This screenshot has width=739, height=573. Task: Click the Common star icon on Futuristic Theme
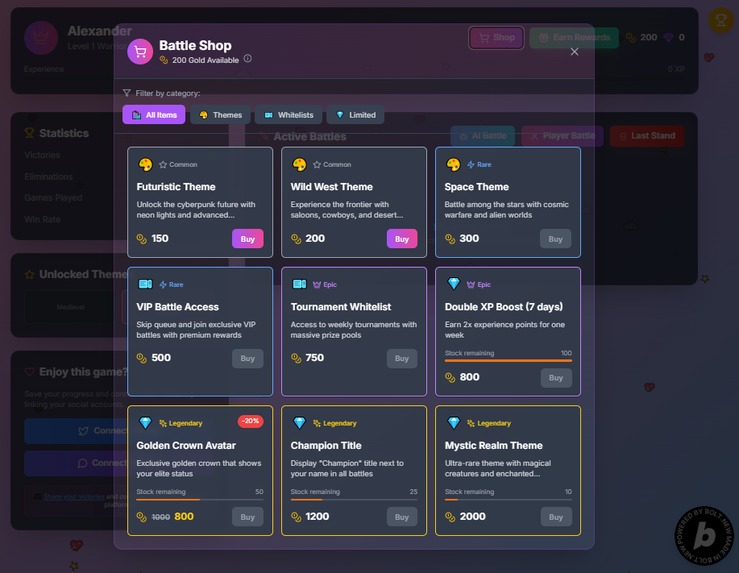click(163, 164)
